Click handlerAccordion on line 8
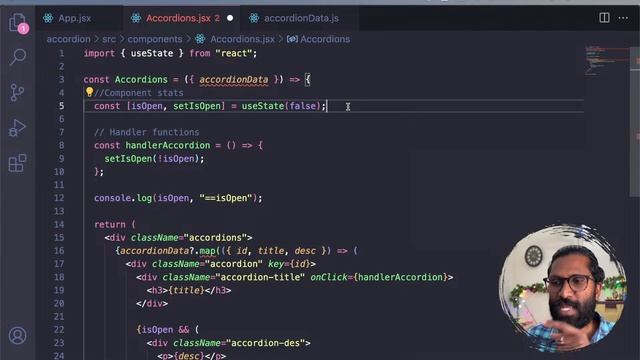640x360 pixels. pyautogui.click(x=168, y=145)
